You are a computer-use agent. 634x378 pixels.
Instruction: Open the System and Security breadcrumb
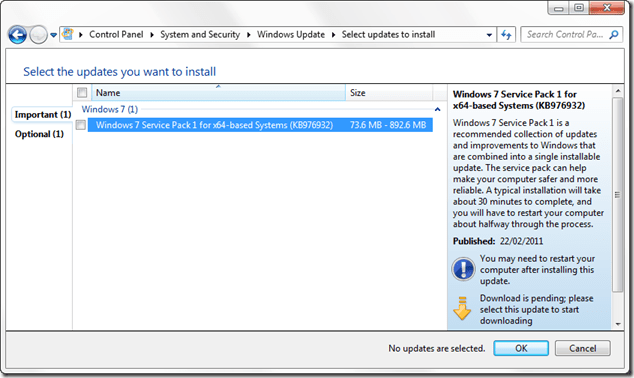tap(200, 35)
